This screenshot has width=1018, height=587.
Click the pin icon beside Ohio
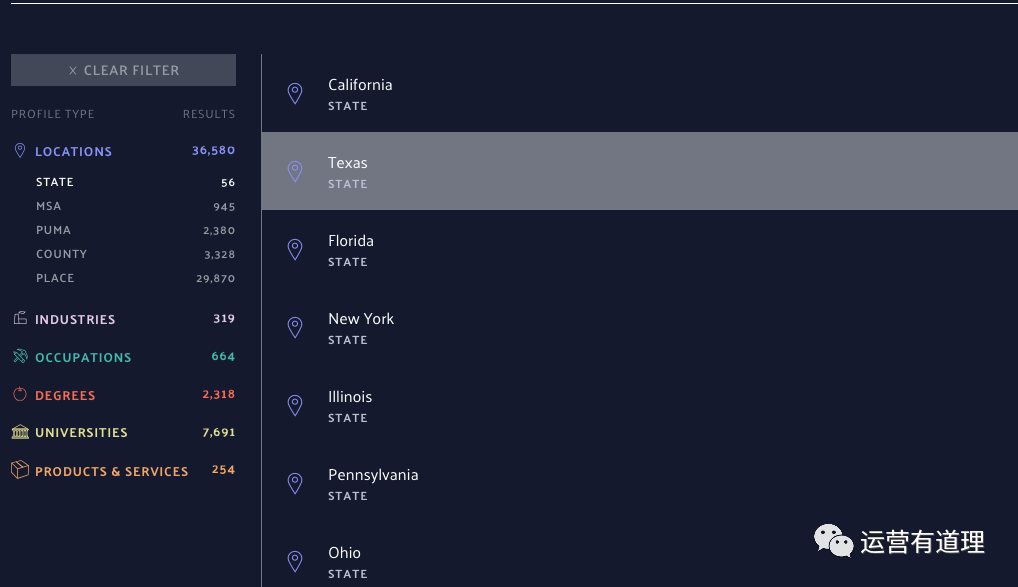[295, 561]
